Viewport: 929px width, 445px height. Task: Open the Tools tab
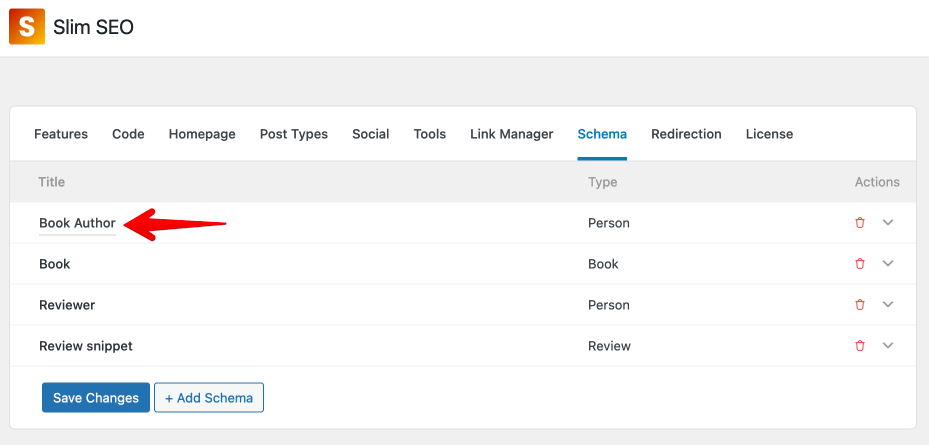[x=430, y=134]
